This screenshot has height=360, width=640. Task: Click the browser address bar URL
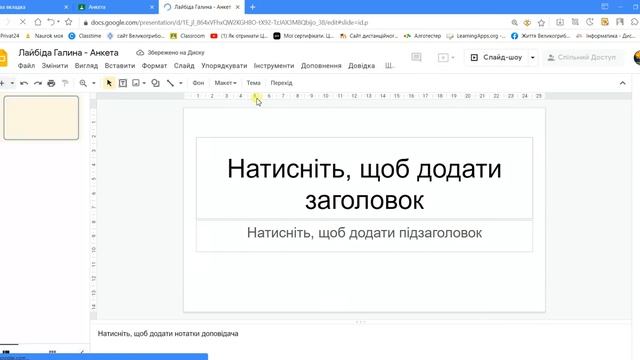pos(229,22)
